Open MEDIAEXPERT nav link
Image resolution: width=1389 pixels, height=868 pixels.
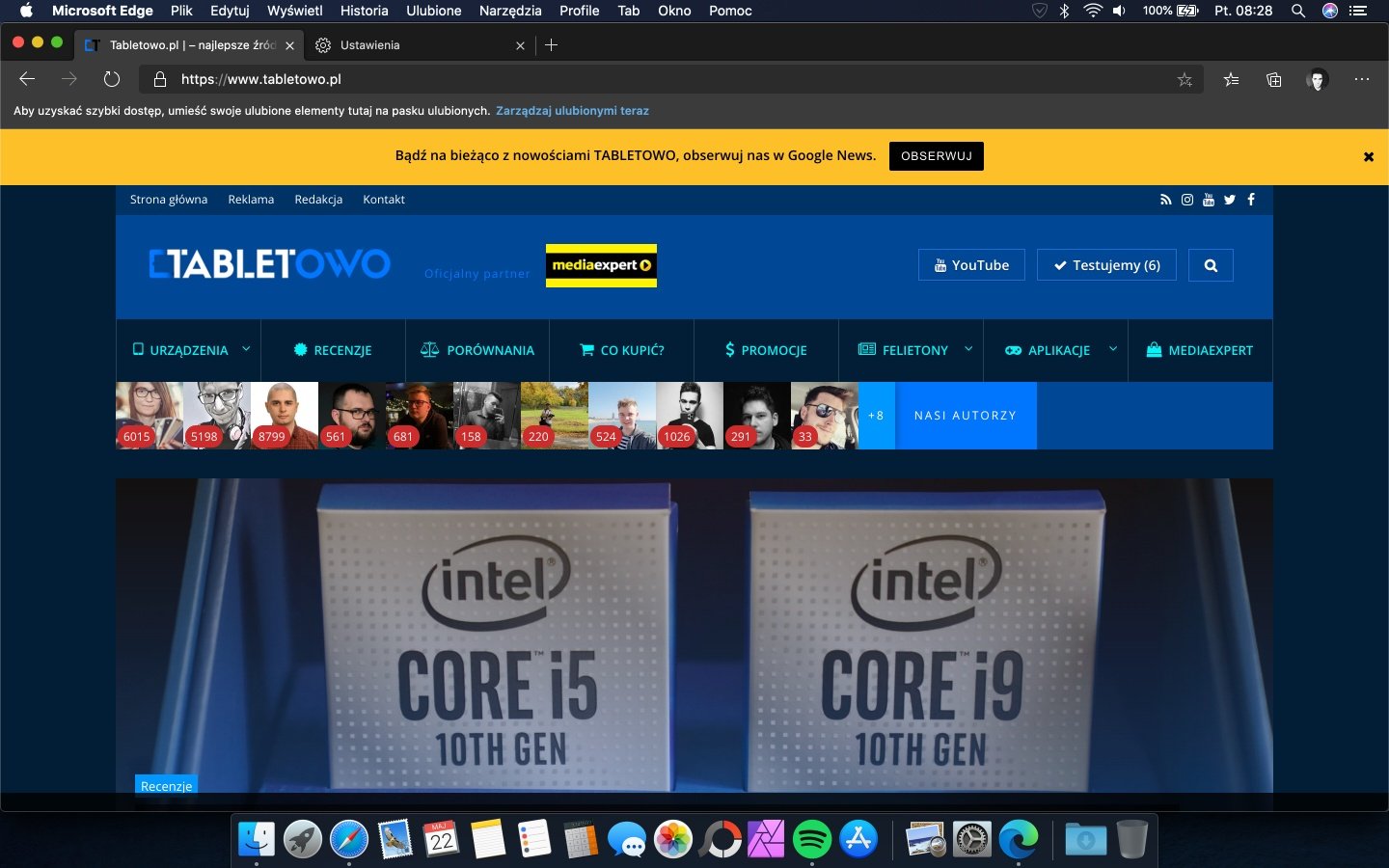pyautogui.click(x=1200, y=350)
